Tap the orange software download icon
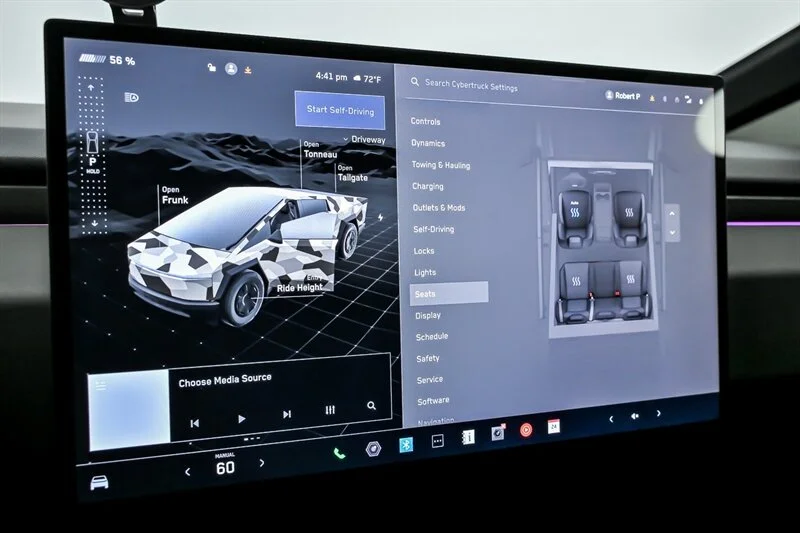 [x=248, y=70]
